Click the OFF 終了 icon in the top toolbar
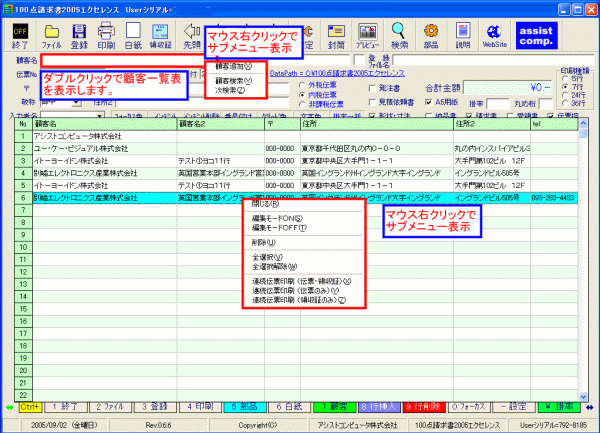Screen dimensions: 600x433 click(x=20, y=36)
